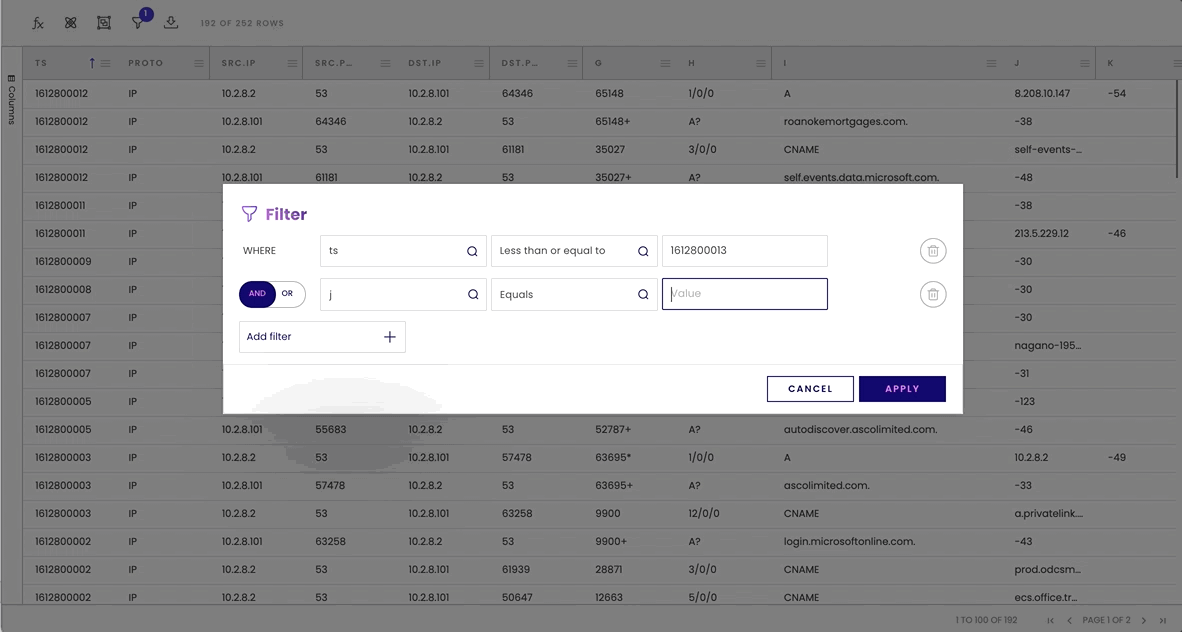Open the PROTO column menu icon
The height and width of the screenshot is (632, 1182).
pyautogui.click(x=199, y=63)
